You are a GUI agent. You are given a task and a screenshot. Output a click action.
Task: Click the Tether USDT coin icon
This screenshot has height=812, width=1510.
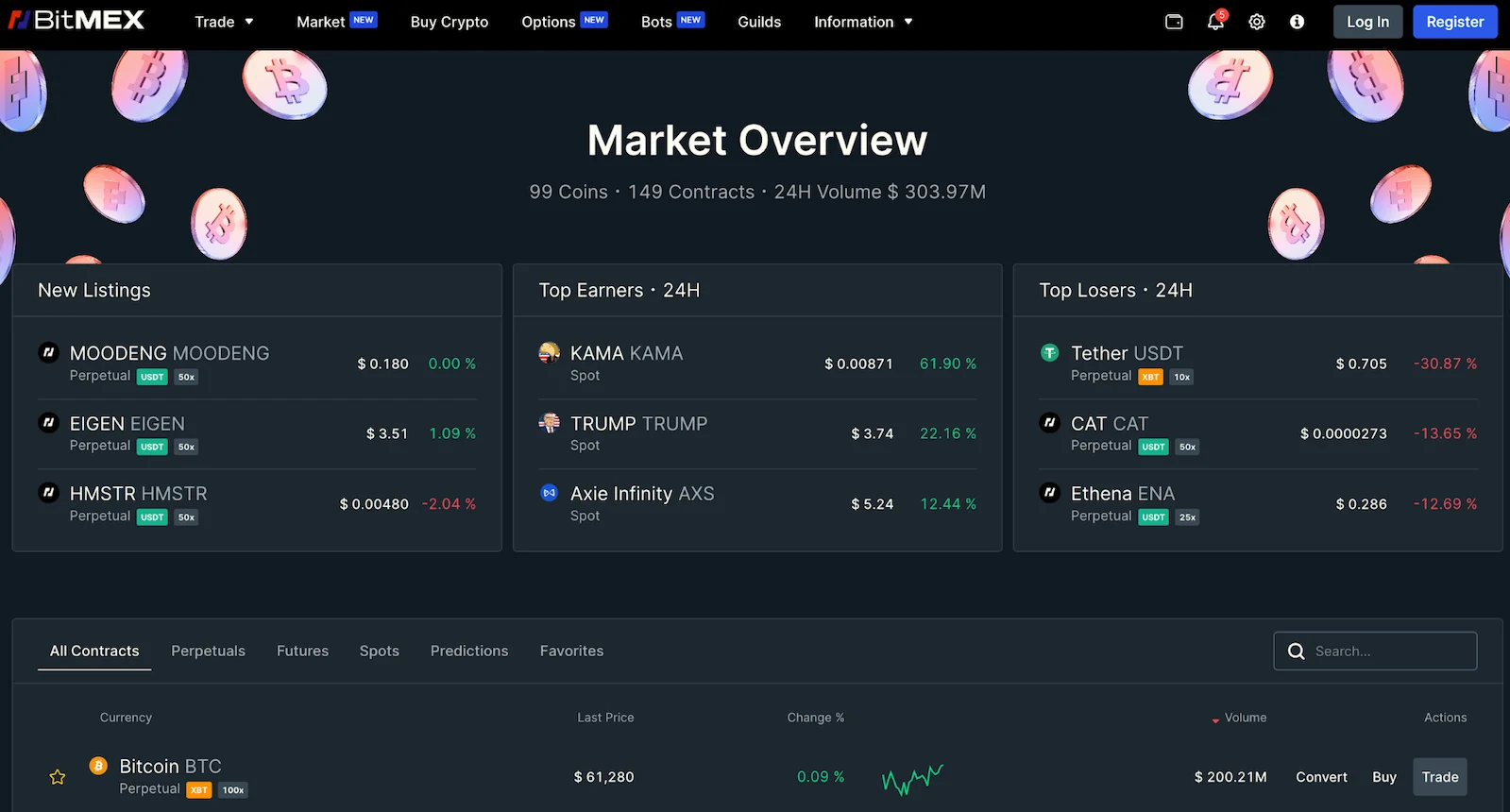[1049, 353]
